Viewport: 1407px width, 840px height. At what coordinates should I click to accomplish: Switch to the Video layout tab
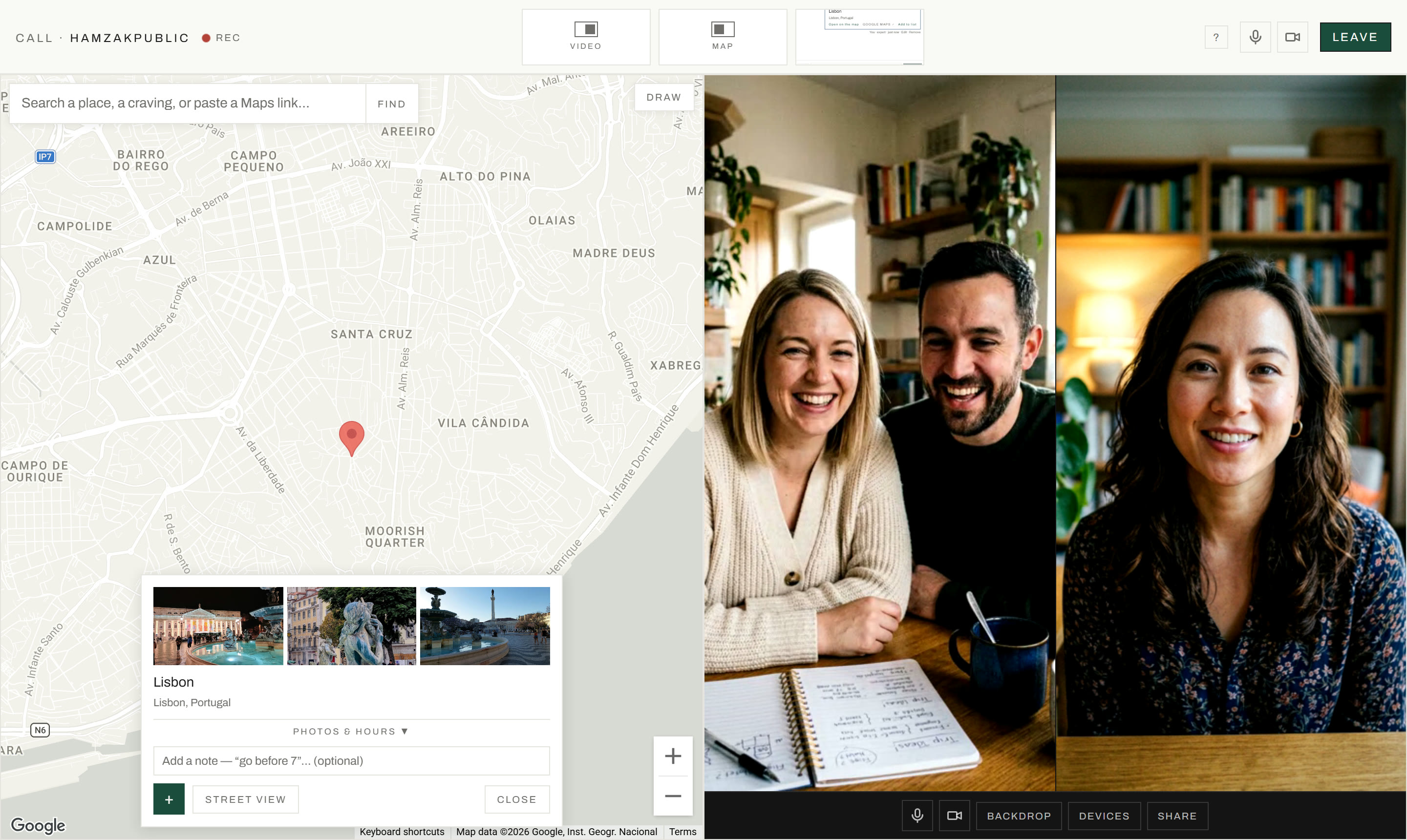(585, 37)
